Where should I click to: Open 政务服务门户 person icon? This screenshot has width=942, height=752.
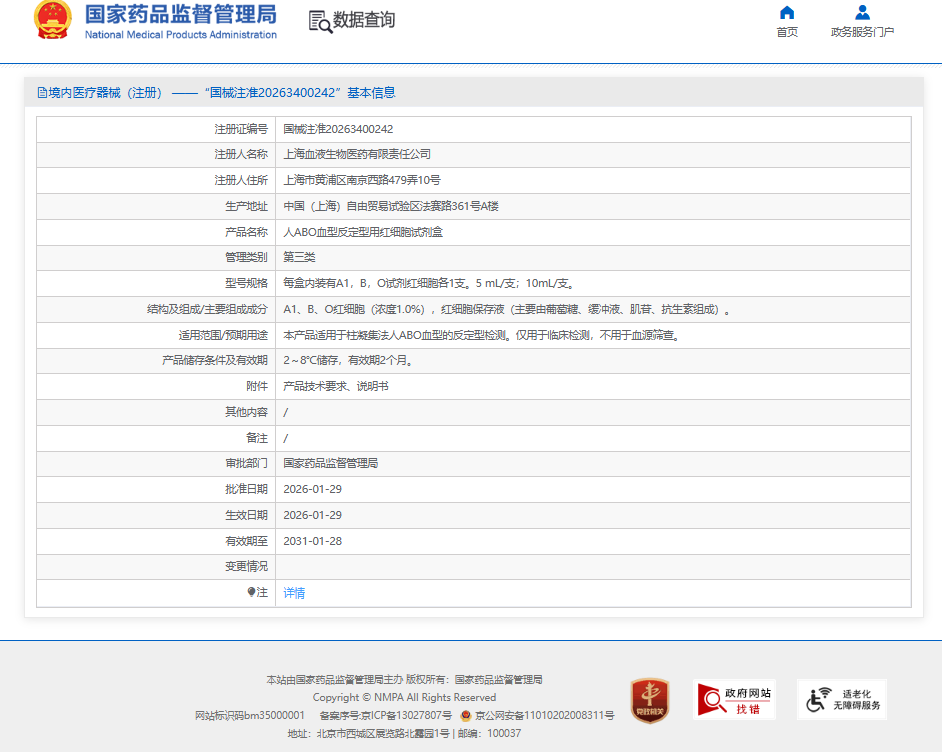[862, 13]
